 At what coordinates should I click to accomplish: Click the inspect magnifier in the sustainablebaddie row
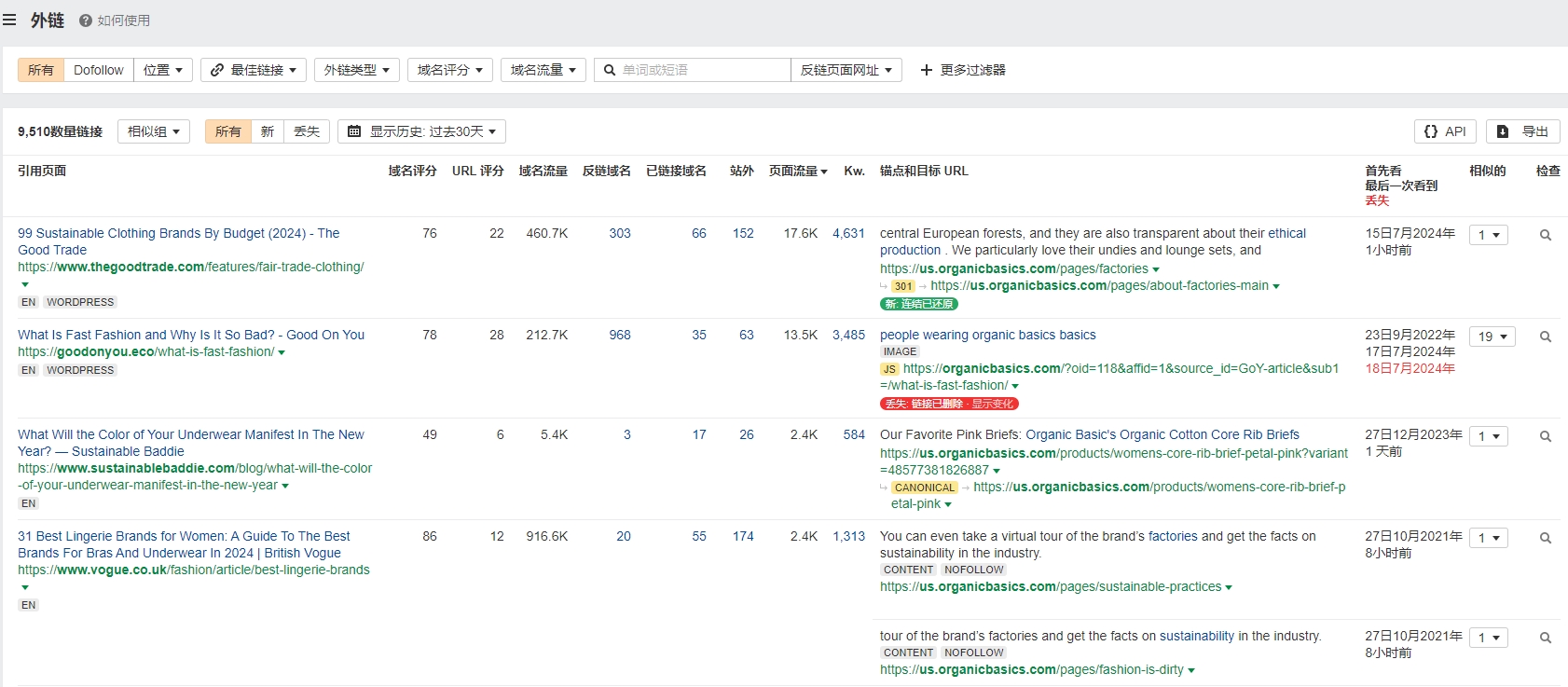(x=1546, y=437)
